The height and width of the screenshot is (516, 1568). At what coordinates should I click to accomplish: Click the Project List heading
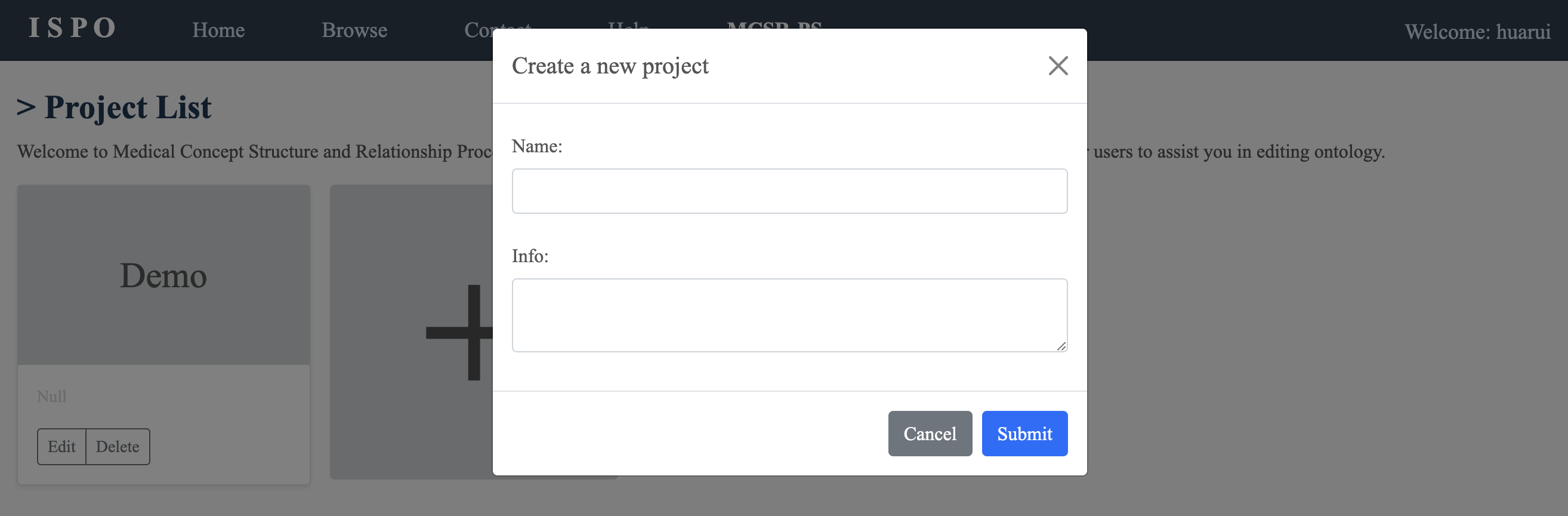114,107
